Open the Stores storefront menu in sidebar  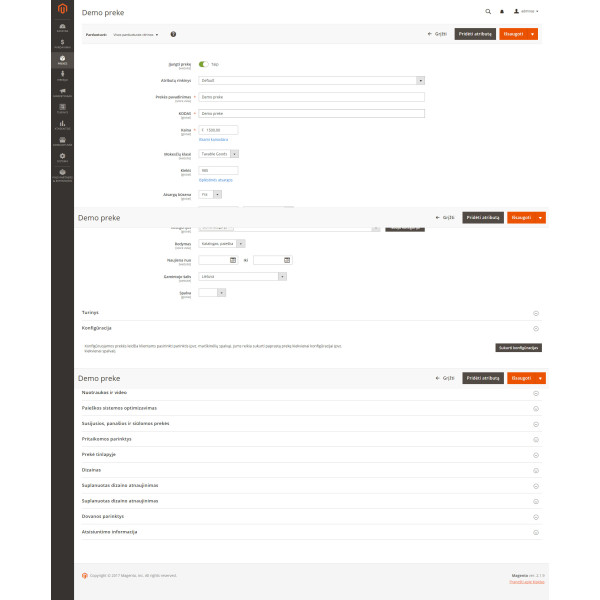point(62,142)
